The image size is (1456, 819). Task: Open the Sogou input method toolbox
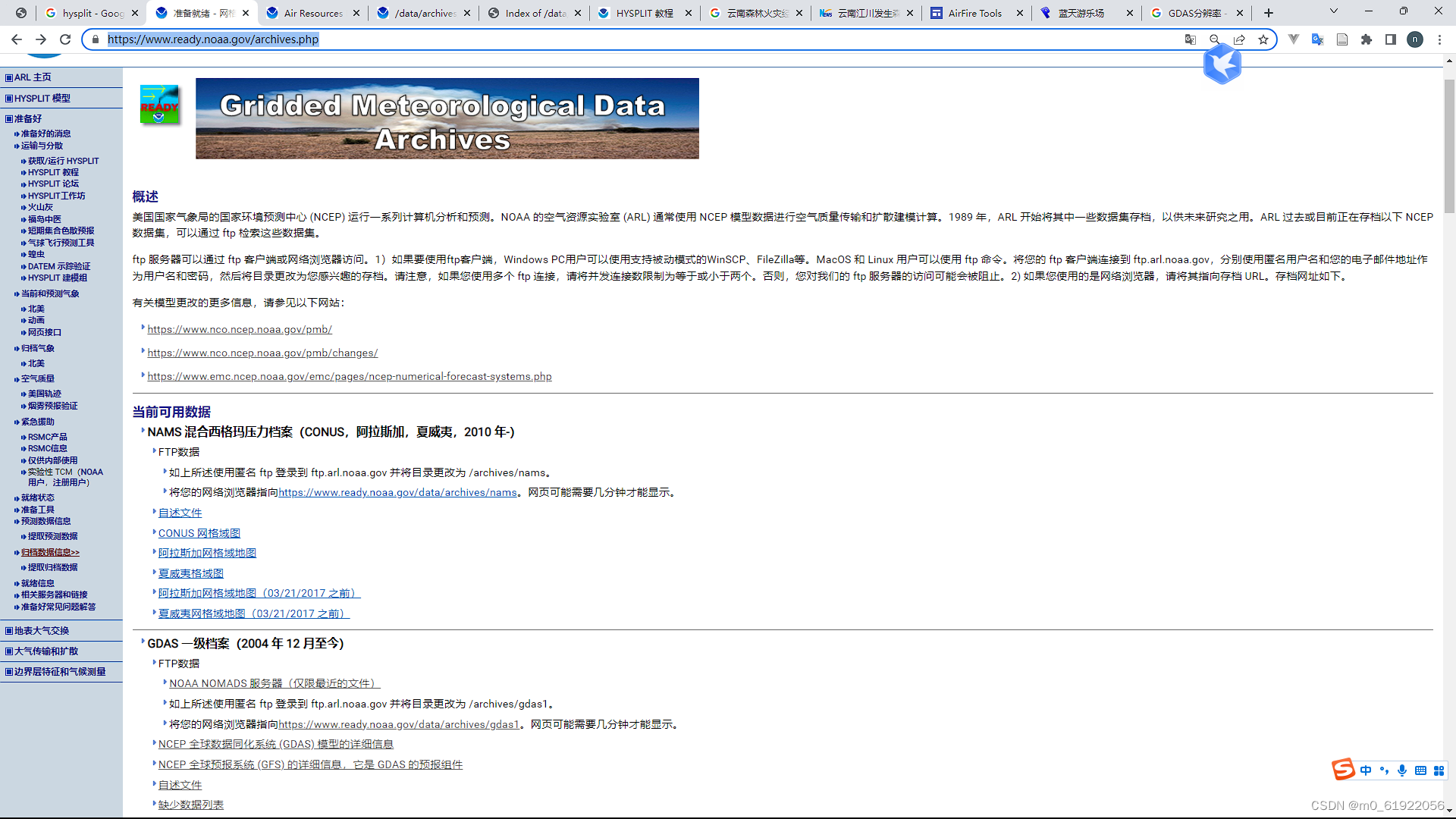1439,770
